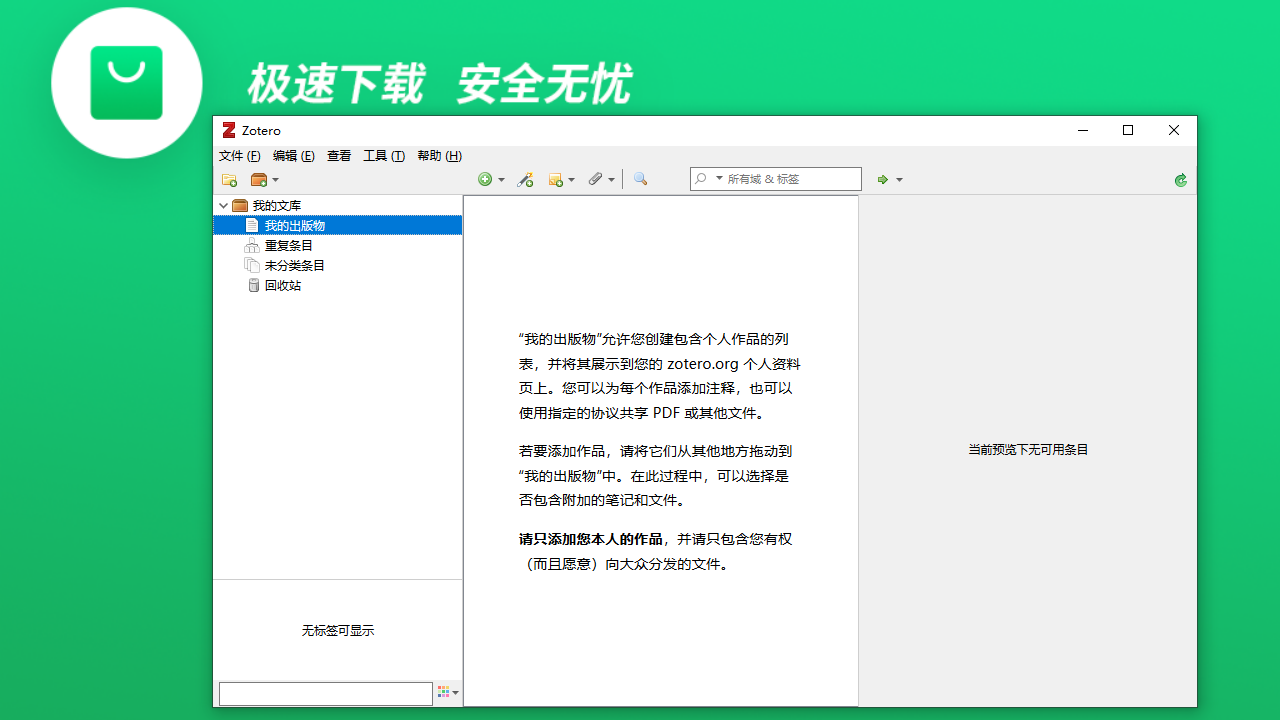1280x720 pixels.
Task: Open the new item dropdown arrow
Action: 500,179
